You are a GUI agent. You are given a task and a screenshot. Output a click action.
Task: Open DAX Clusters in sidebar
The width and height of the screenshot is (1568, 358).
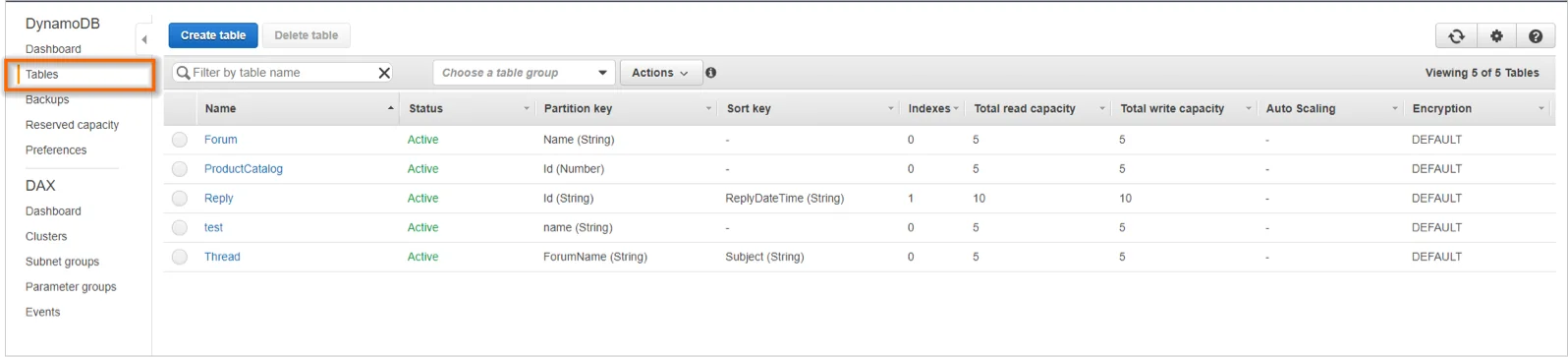pyautogui.click(x=46, y=237)
